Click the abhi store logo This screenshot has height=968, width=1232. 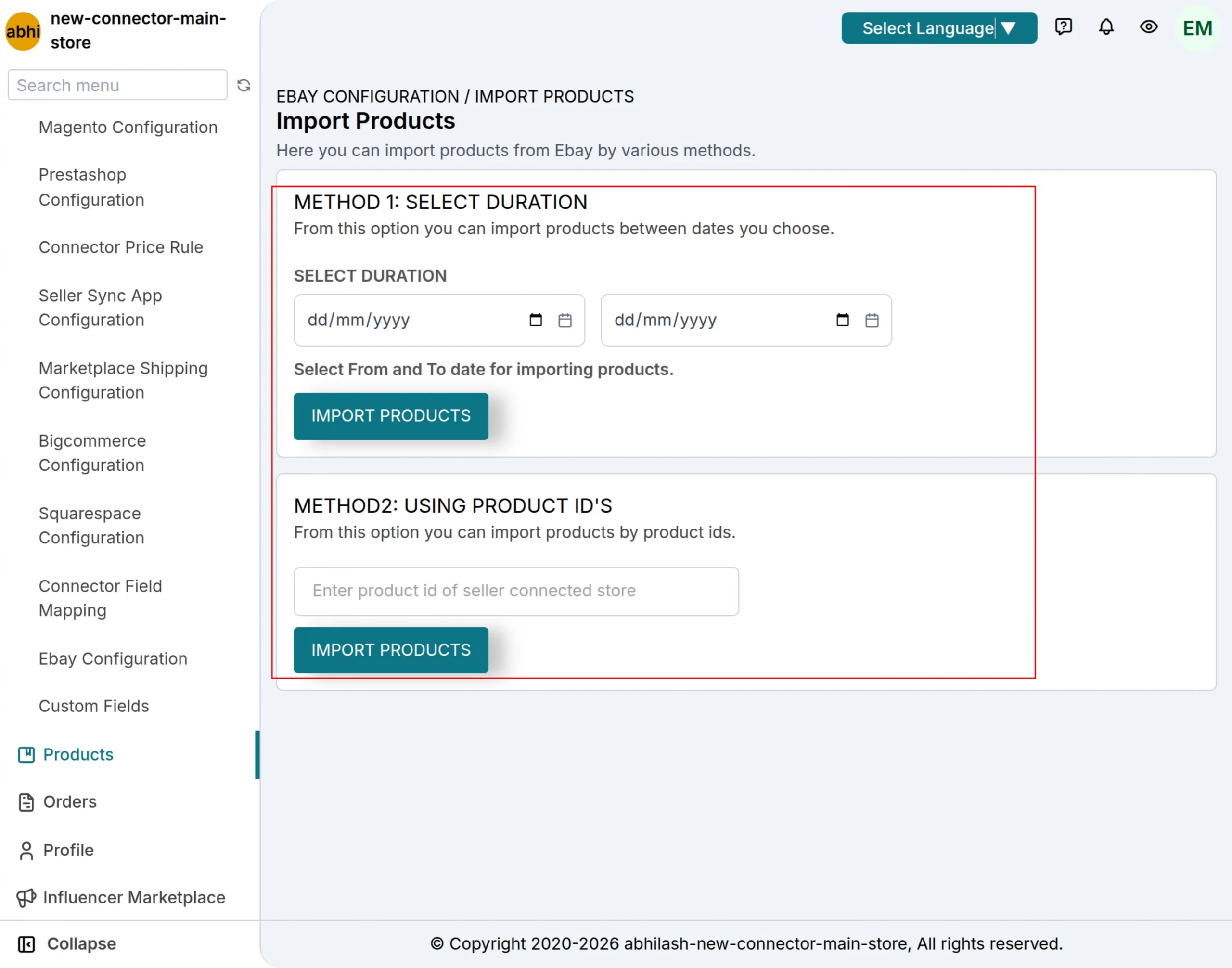[x=23, y=31]
